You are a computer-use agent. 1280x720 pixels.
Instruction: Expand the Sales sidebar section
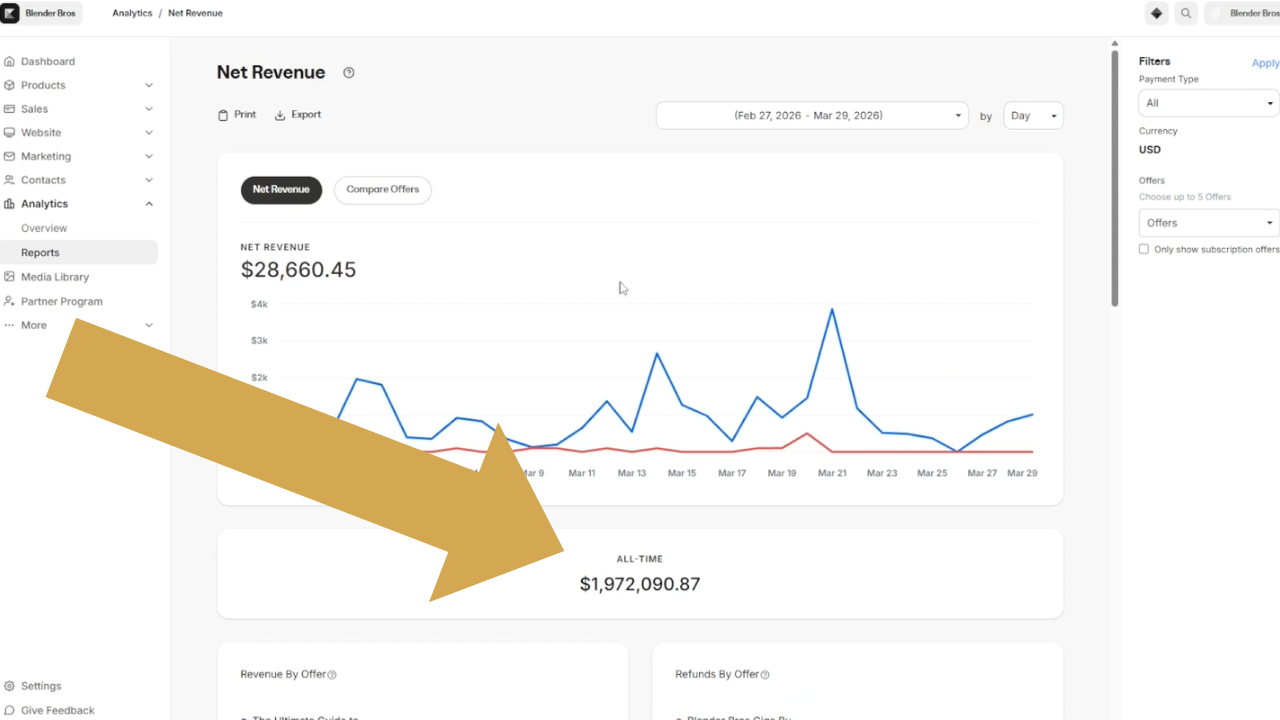coord(149,109)
